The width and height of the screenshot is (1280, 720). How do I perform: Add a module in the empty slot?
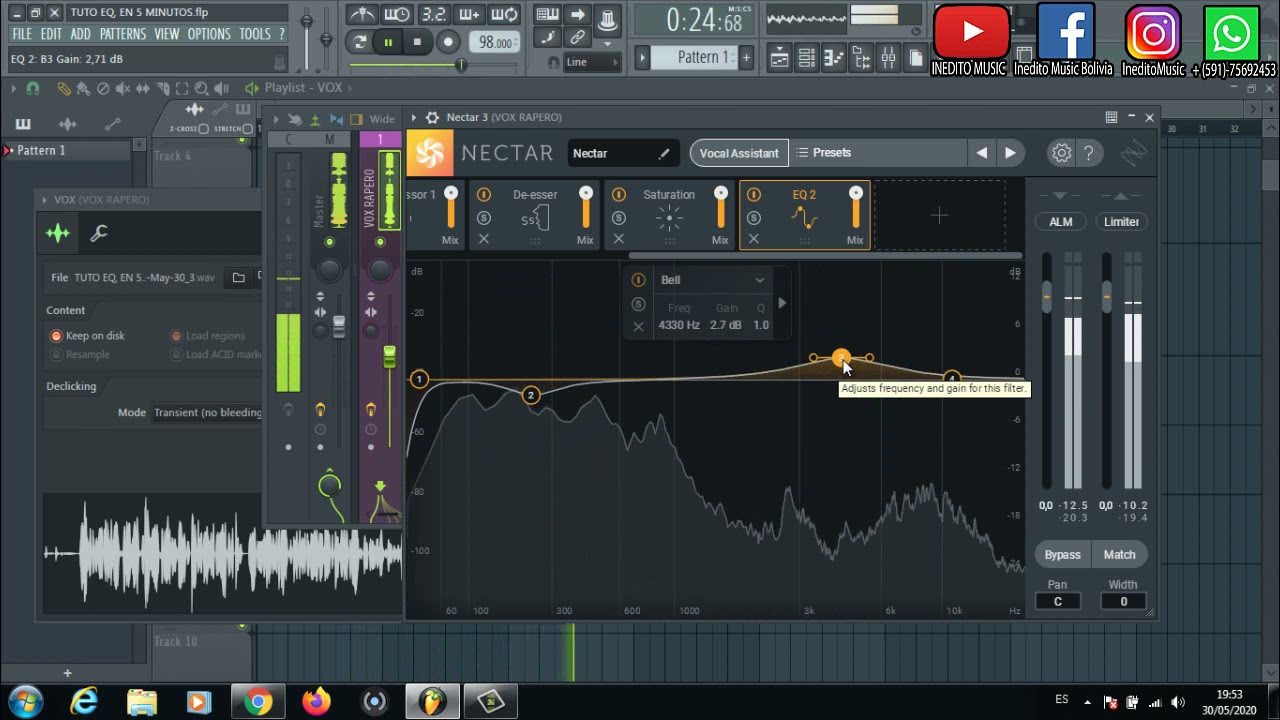click(939, 215)
